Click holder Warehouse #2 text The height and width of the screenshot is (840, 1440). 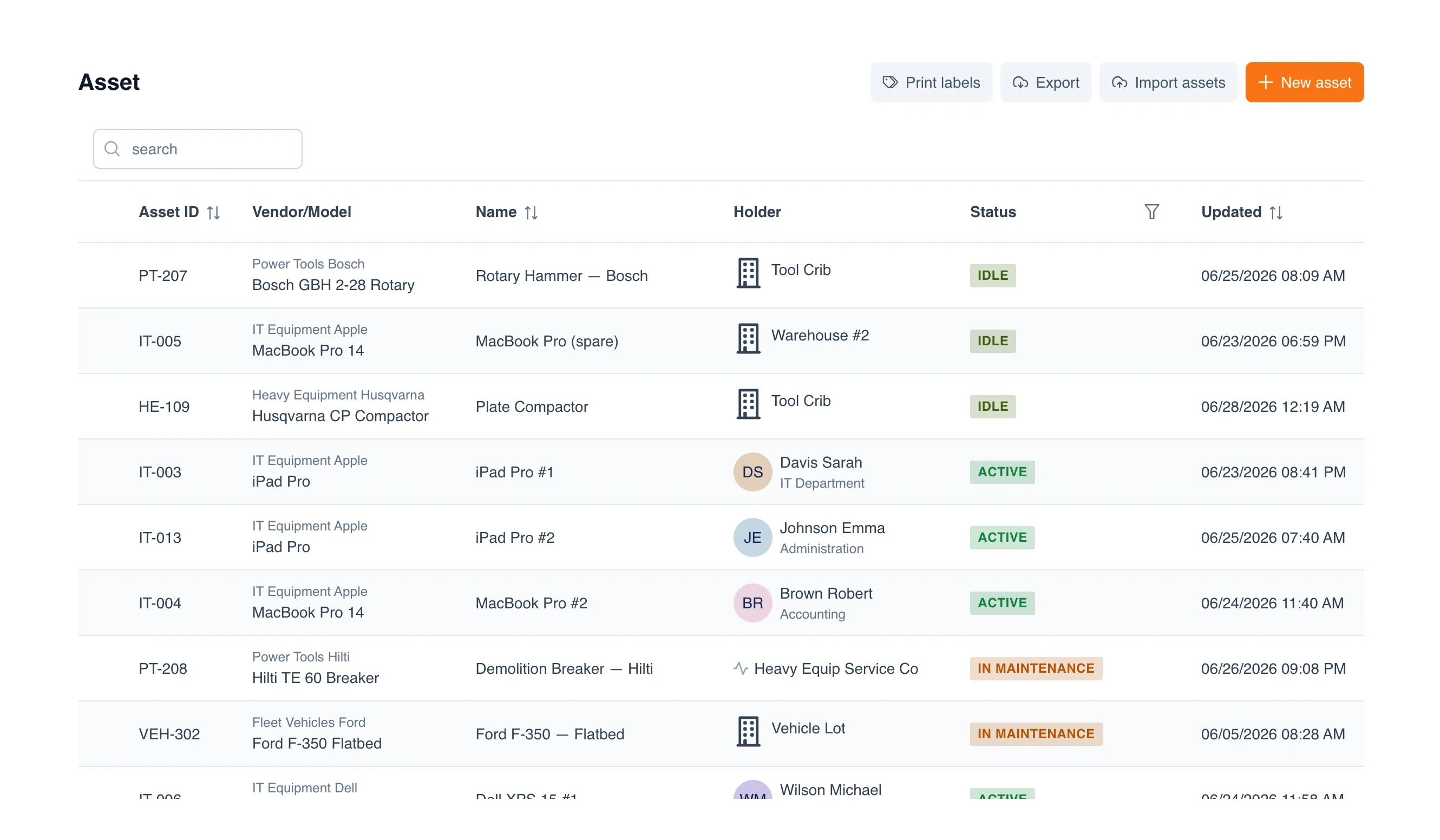point(820,335)
